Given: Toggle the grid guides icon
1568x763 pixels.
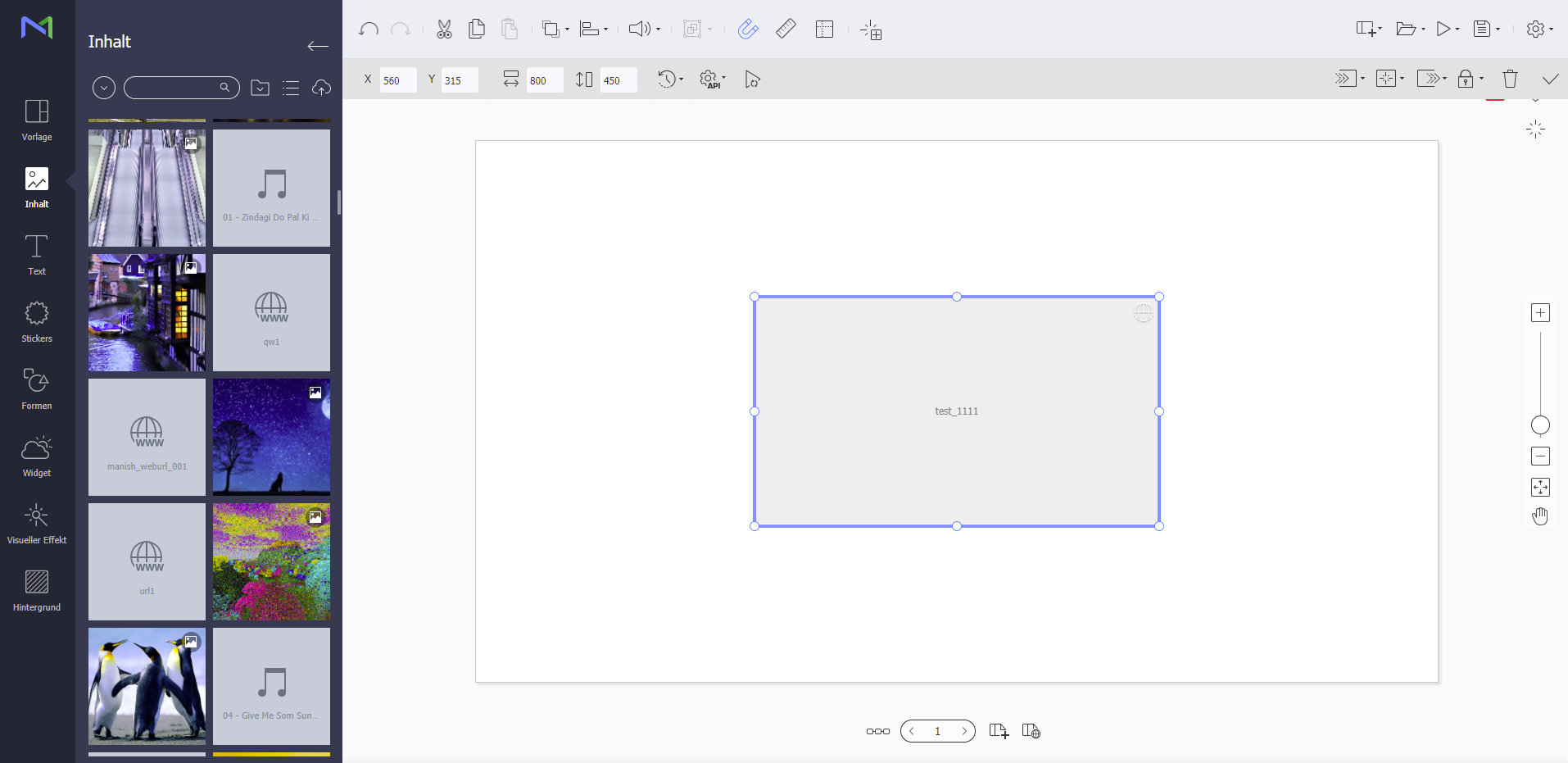Looking at the screenshot, I should tap(824, 30).
